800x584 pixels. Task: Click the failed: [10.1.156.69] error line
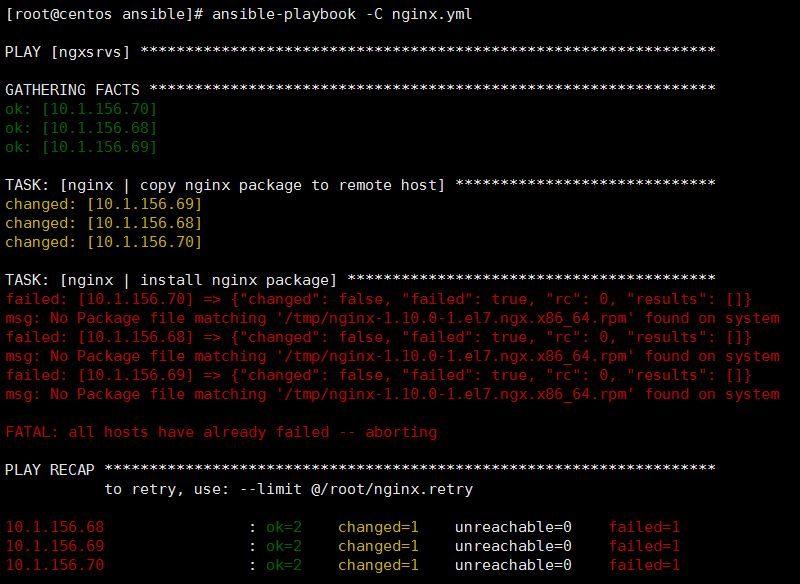[379, 375]
